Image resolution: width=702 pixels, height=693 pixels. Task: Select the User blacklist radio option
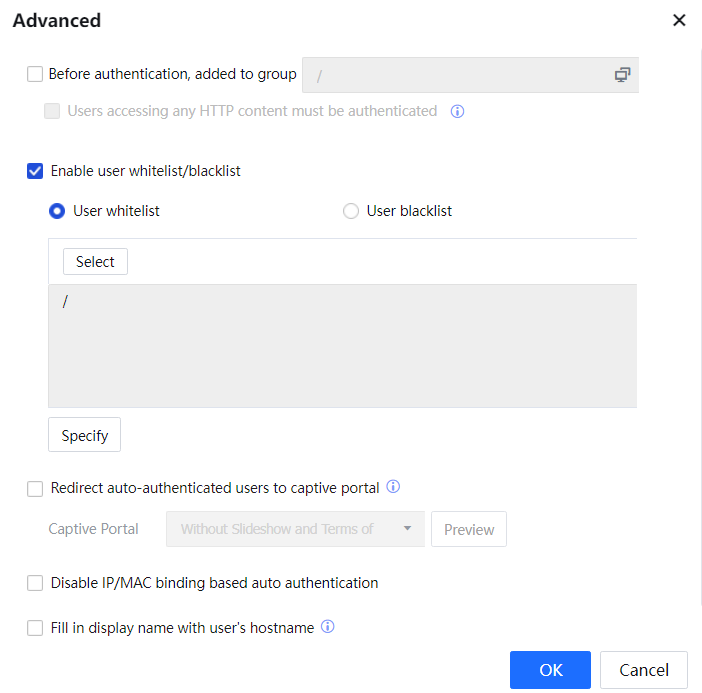351,211
